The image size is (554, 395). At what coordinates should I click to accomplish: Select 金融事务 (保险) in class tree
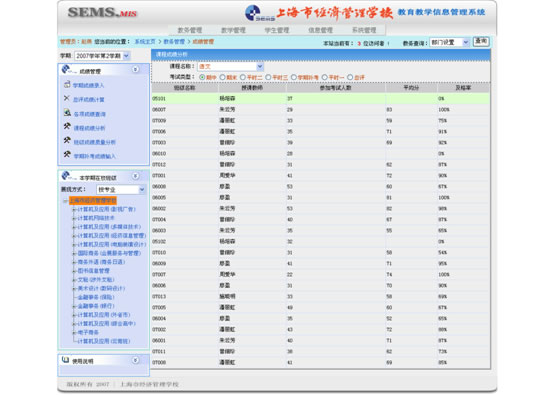pos(96,297)
